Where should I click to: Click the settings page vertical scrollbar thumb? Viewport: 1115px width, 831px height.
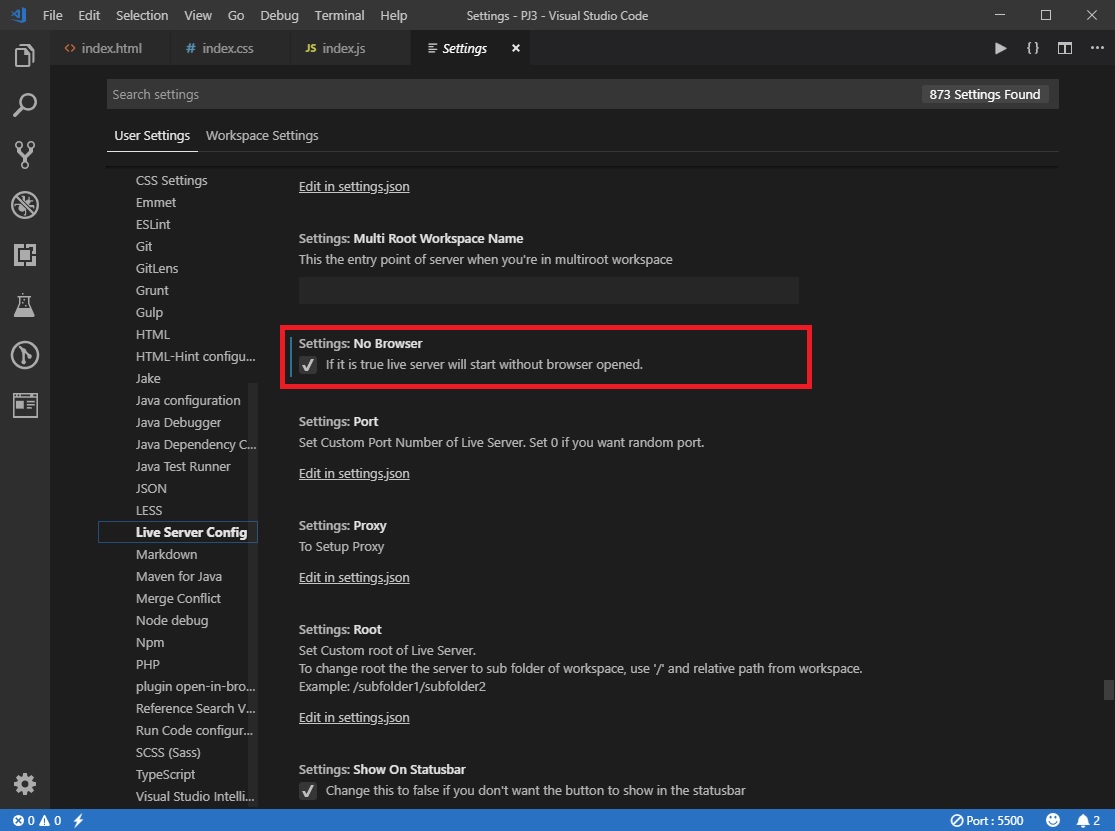click(x=1107, y=690)
